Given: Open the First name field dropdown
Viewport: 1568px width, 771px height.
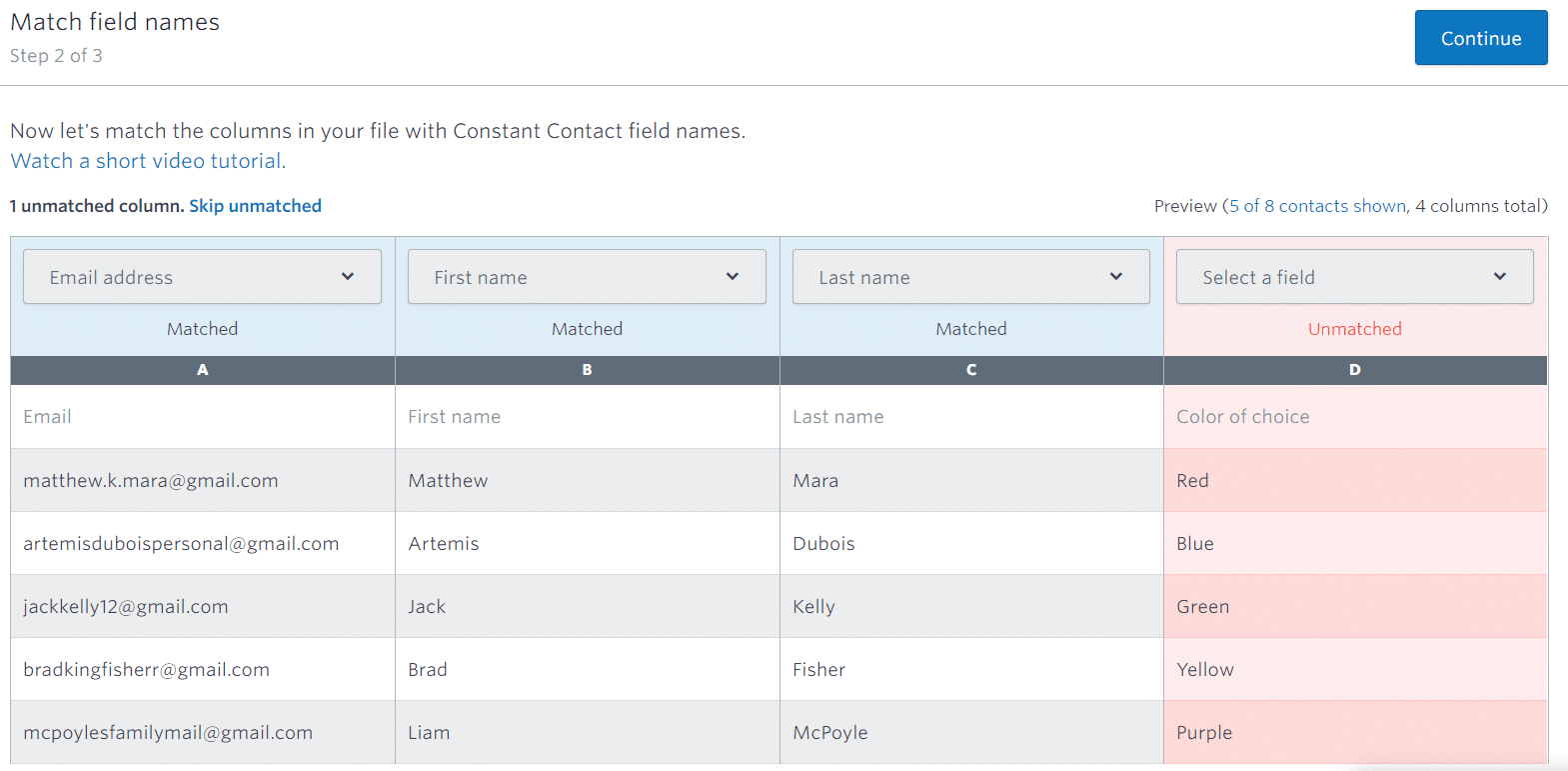Looking at the screenshot, I should pyautogui.click(x=587, y=277).
